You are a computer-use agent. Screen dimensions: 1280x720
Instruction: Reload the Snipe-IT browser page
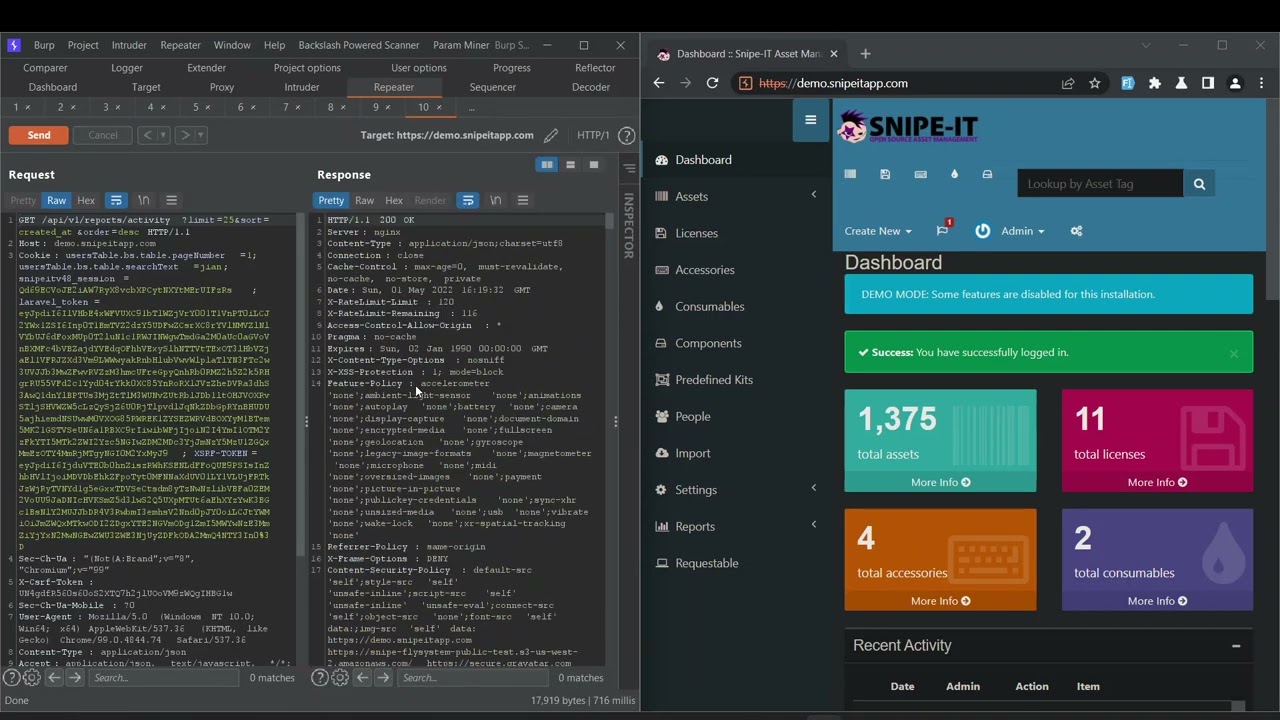[x=712, y=83]
